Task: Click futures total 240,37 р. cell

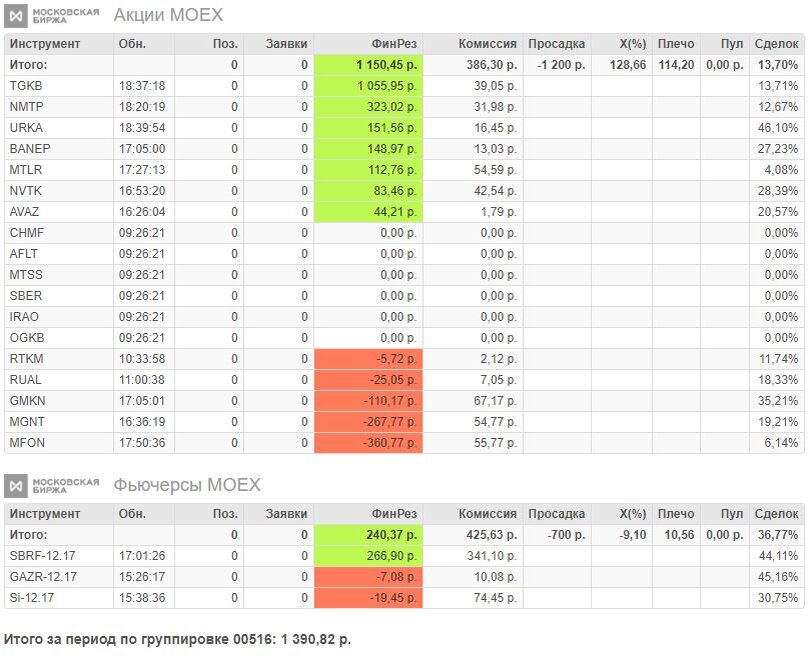Action: [x=368, y=535]
